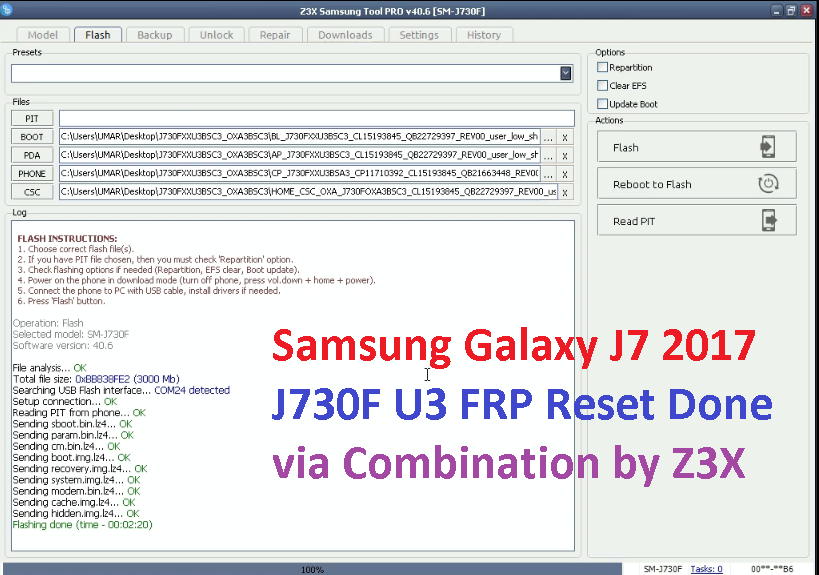This screenshot has width=819, height=575.
Task: Browse for PHONE file with ellipsis button
Action: [548, 174]
